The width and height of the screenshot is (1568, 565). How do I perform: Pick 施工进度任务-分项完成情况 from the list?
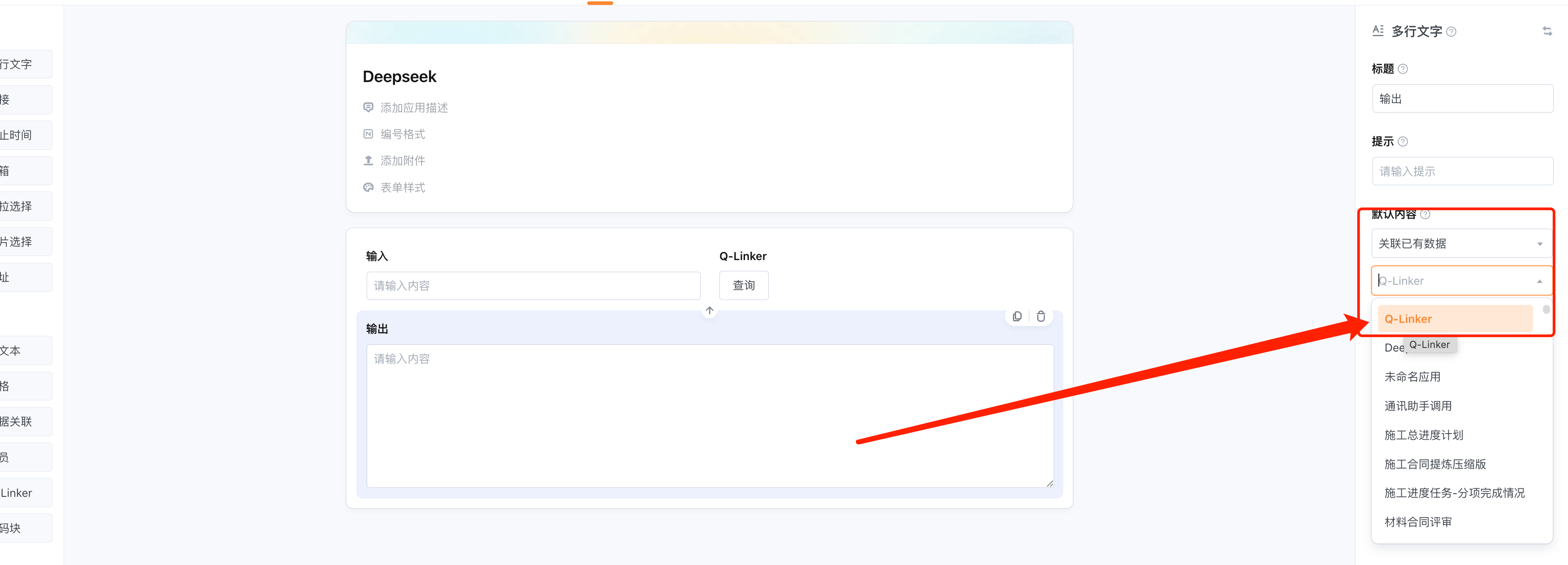click(x=1454, y=493)
